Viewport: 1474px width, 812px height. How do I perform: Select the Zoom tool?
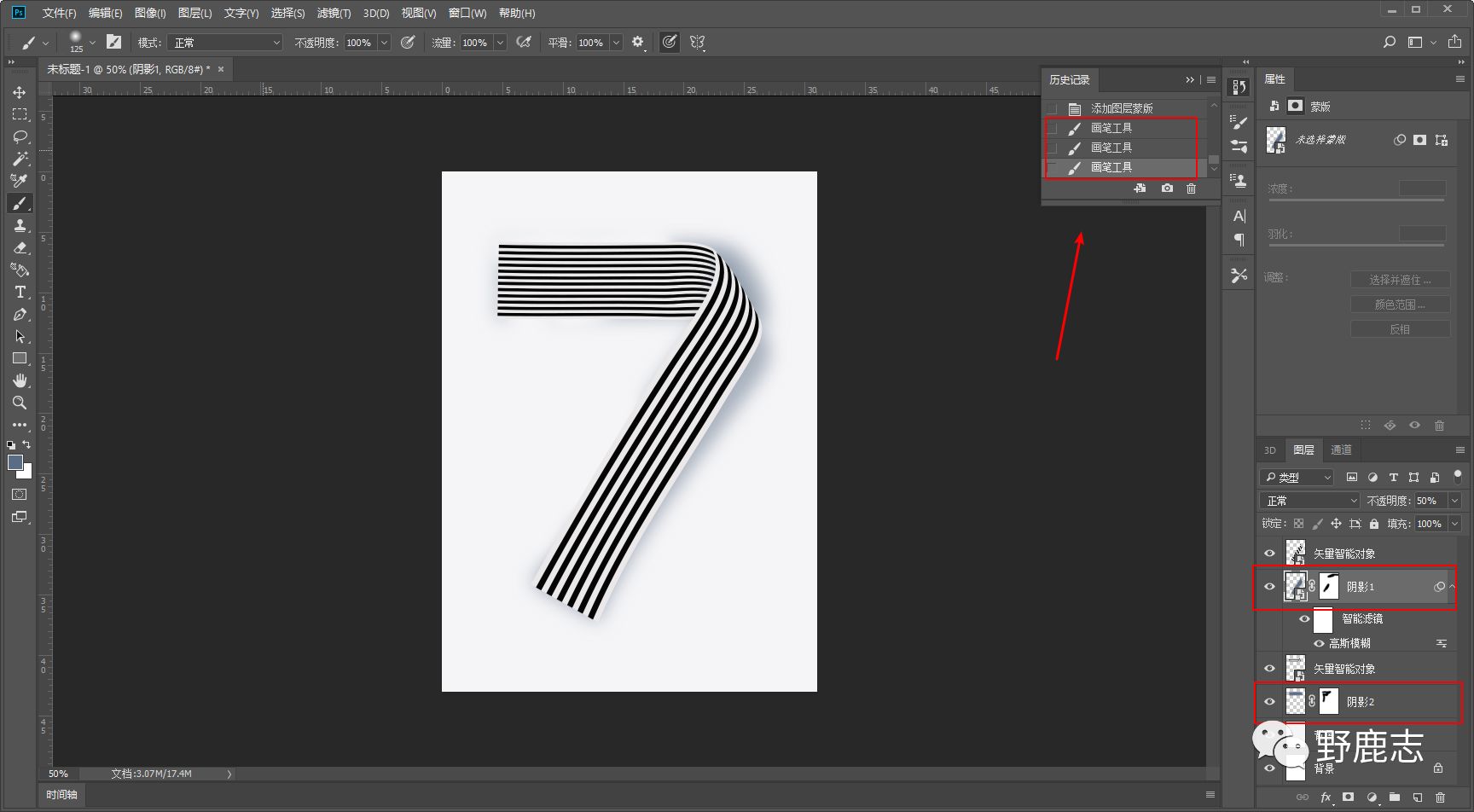[20, 403]
